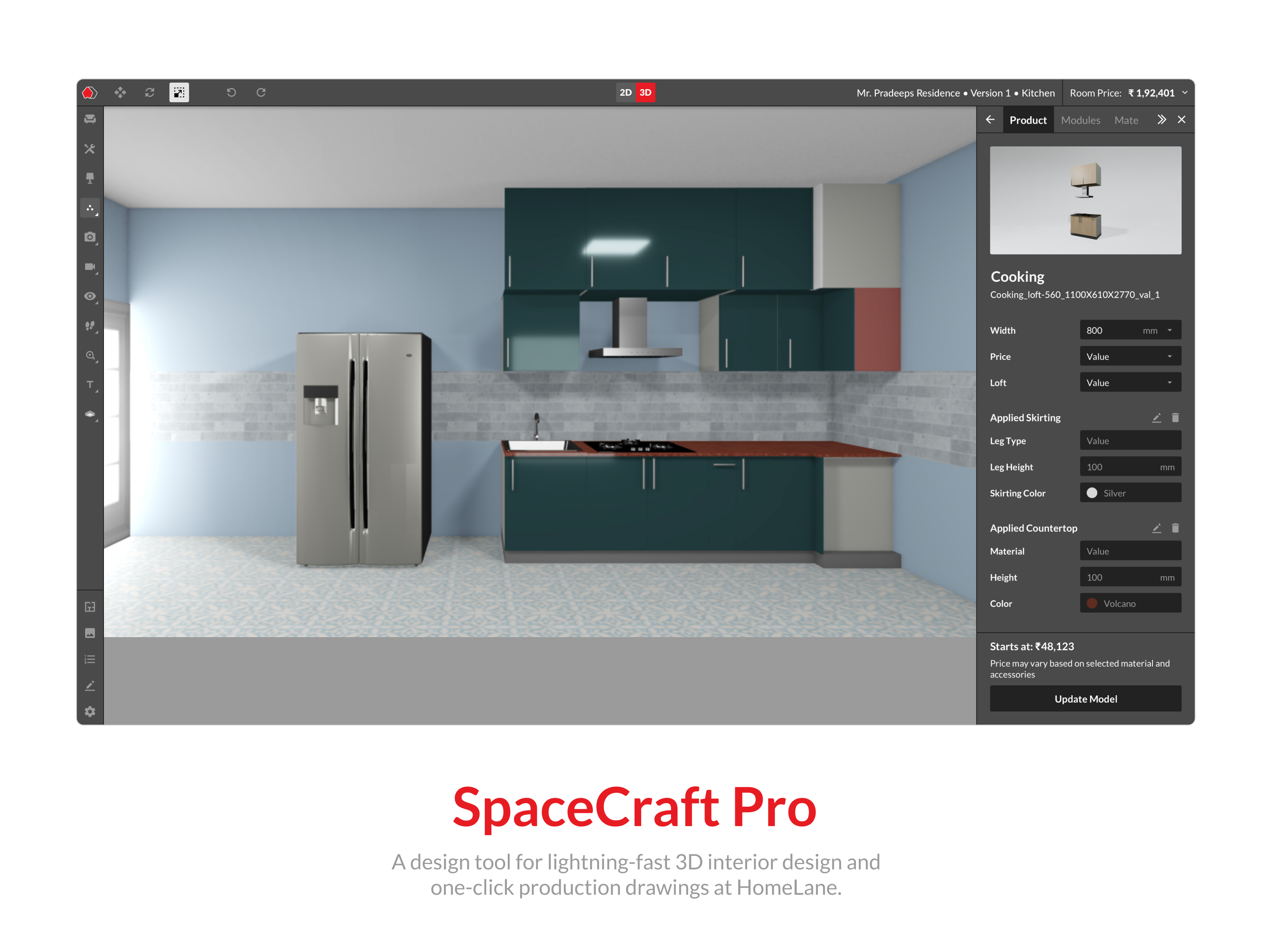Delete the Applied Countertop
This screenshot has width=1270, height=952.
(x=1175, y=528)
